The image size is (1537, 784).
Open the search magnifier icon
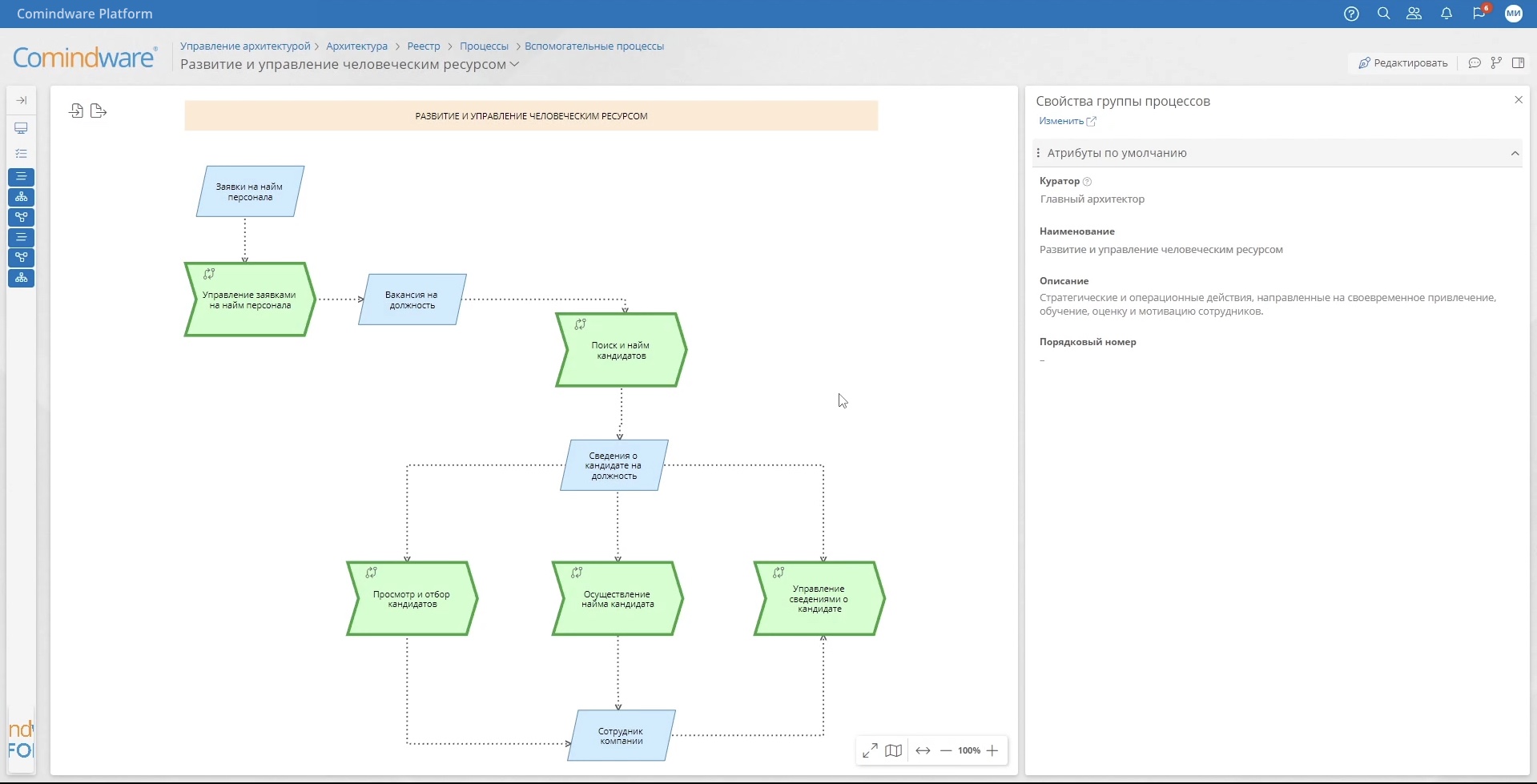[x=1383, y=14]
